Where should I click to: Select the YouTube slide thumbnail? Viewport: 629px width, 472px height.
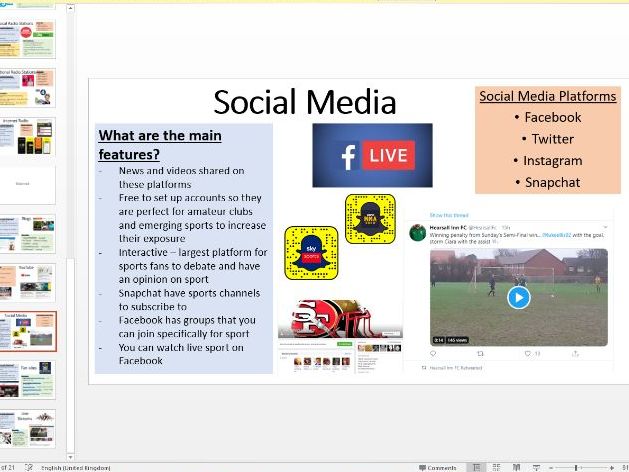pos(28,282)
